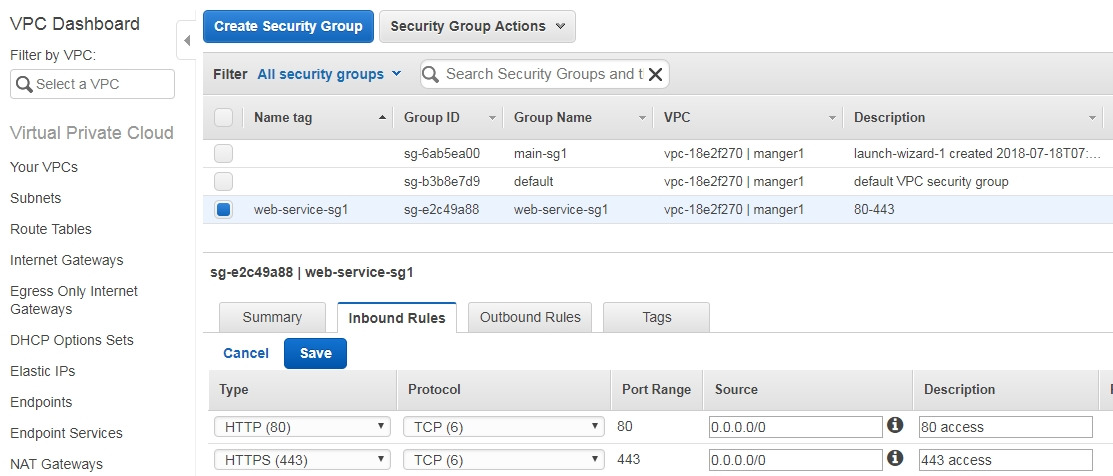Uncheck the web-service-sg1 row checkbox
The width and height of the screenshot is (1113, 476).
tap(224, 210)
